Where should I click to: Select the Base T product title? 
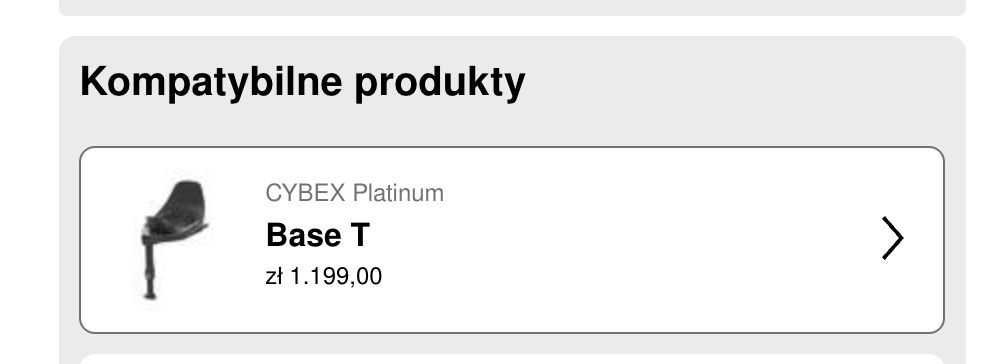pos(318,235)
